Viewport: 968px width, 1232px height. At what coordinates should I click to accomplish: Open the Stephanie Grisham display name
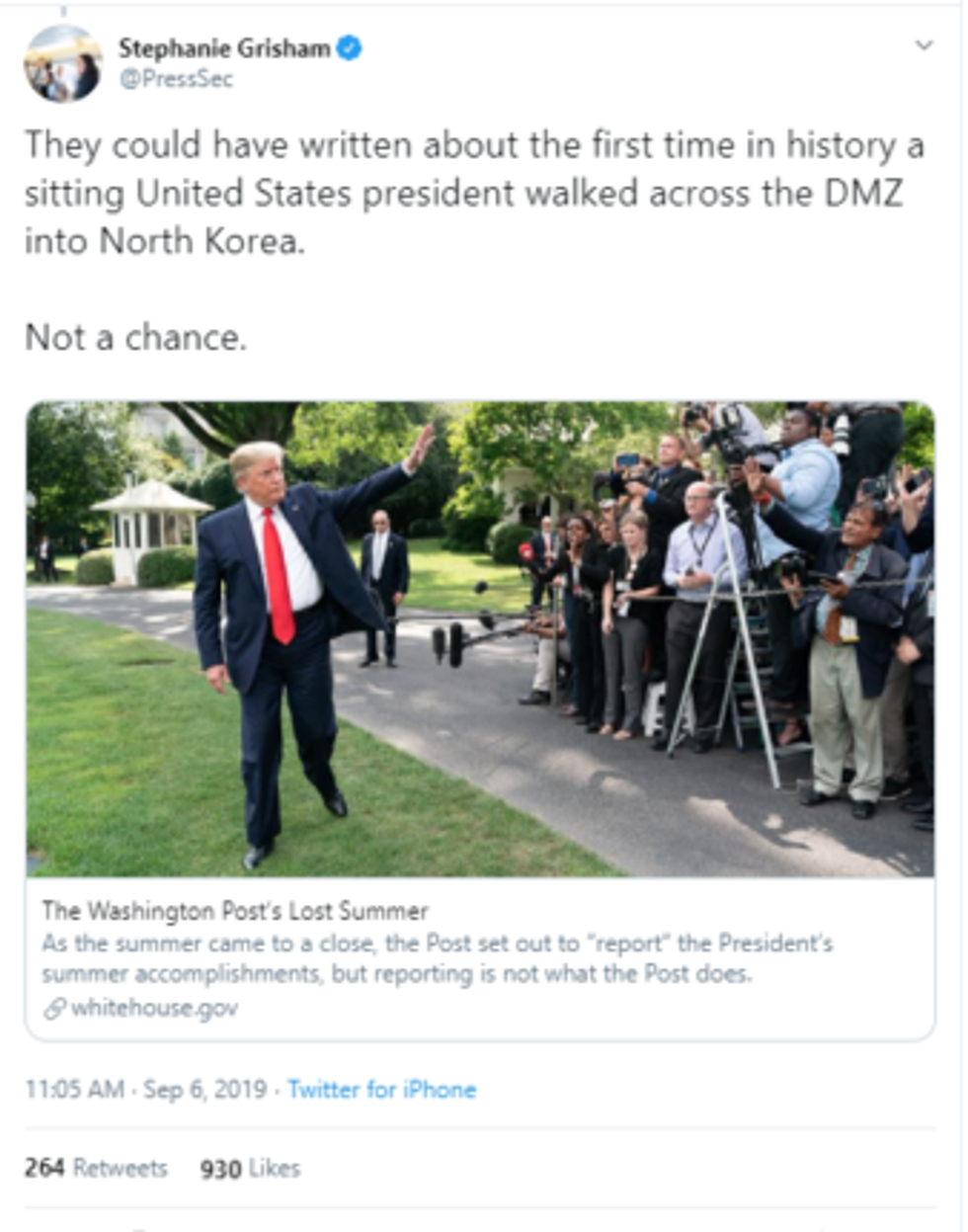tap(224, 48)
